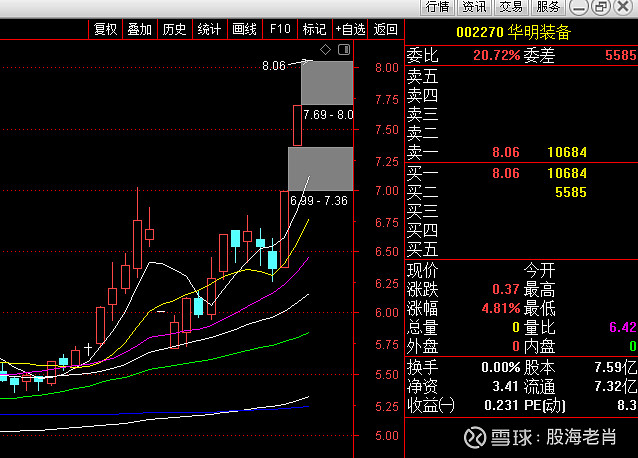Image resolution: width=638 pixels, height=458 pixels.
Task: Click the 涨幅 value 4.81%
Action: pyautogui.click(x=501, y=308)
